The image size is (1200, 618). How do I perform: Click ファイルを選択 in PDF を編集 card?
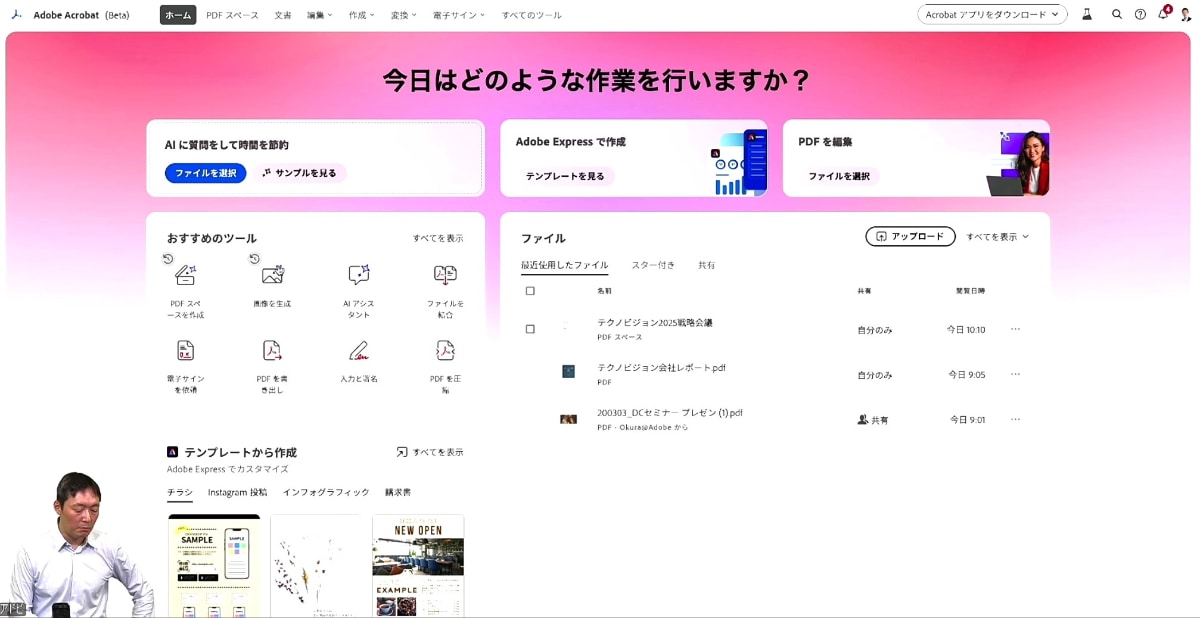point(839,176)
